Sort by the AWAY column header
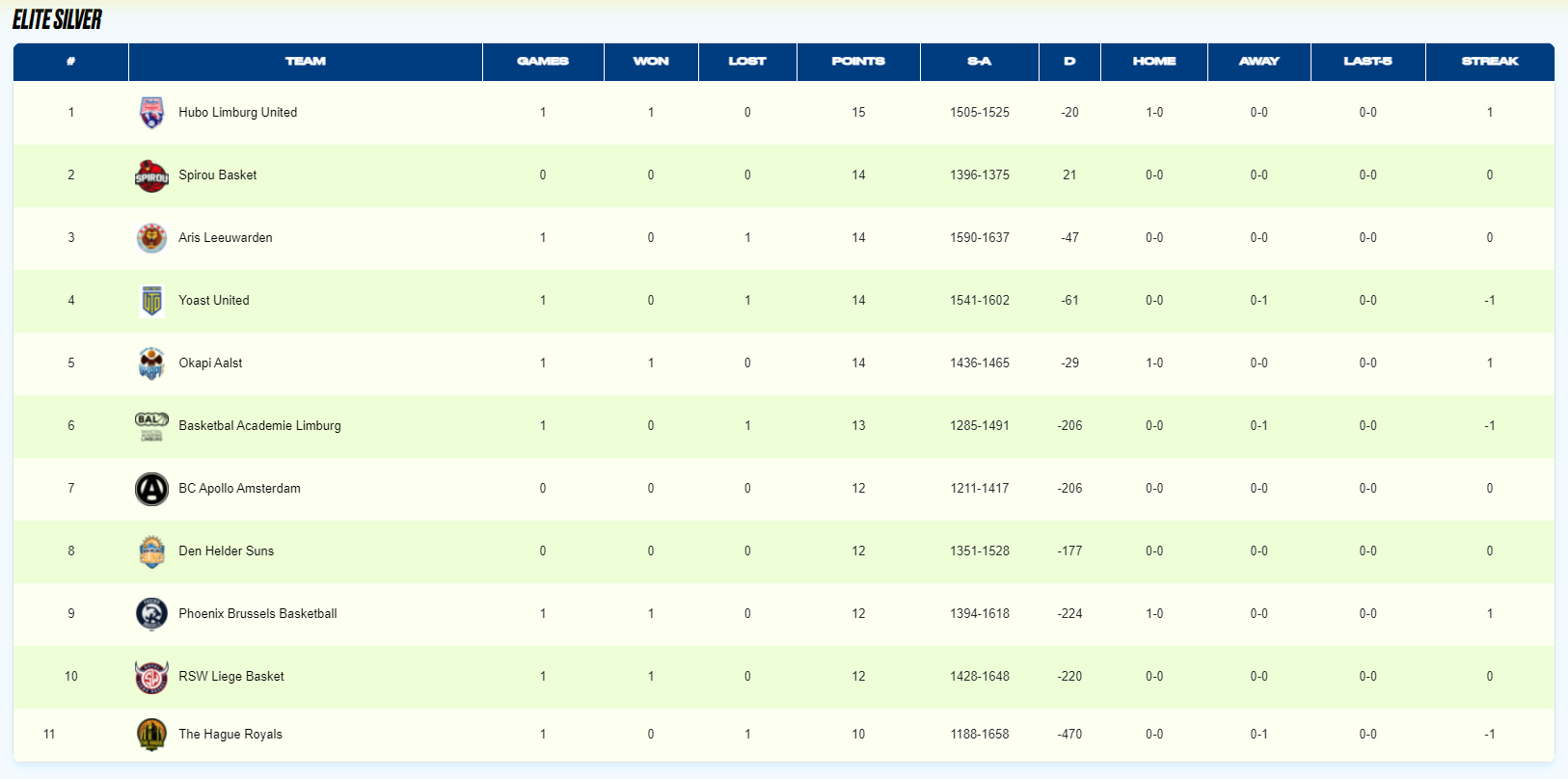Viewport: 1568px width, 779px height. pos(1259,62)
